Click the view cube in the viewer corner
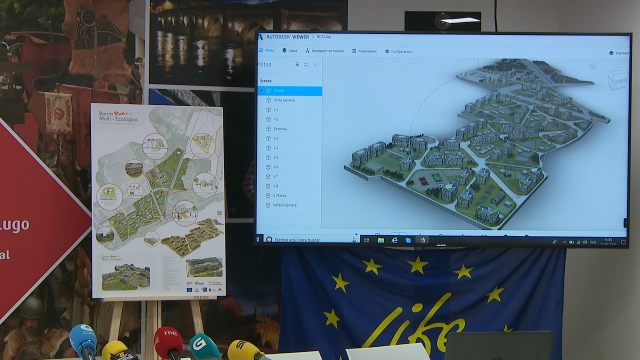Viewport: 640px width, 360px height. pos(617,79)
